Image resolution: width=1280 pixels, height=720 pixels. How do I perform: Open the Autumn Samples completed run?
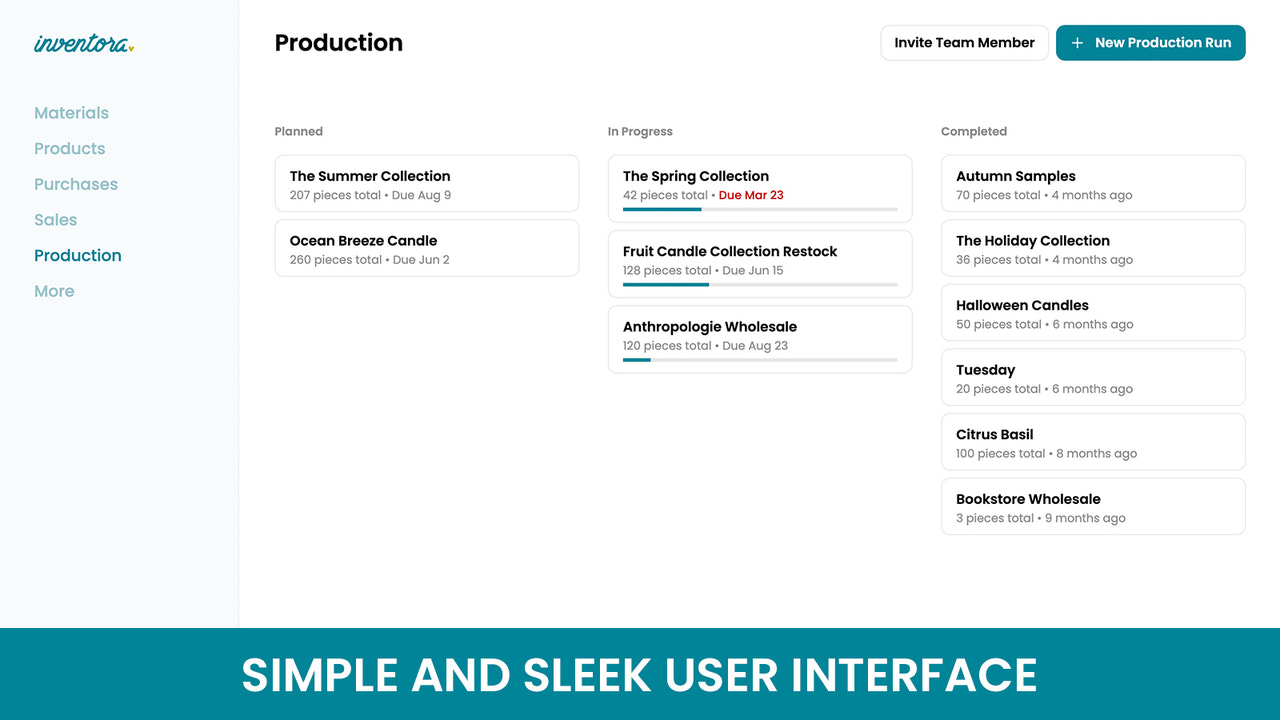pyautogui.click(x=1092, y=183)
